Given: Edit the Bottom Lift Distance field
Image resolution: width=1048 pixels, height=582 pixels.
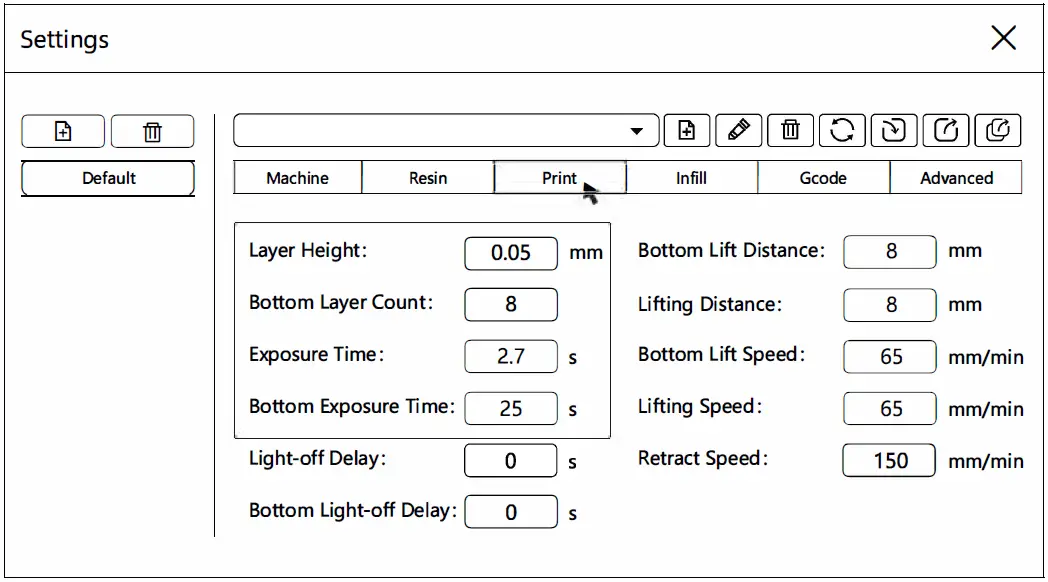Looking at the screenshot, I should click(890, 252).
